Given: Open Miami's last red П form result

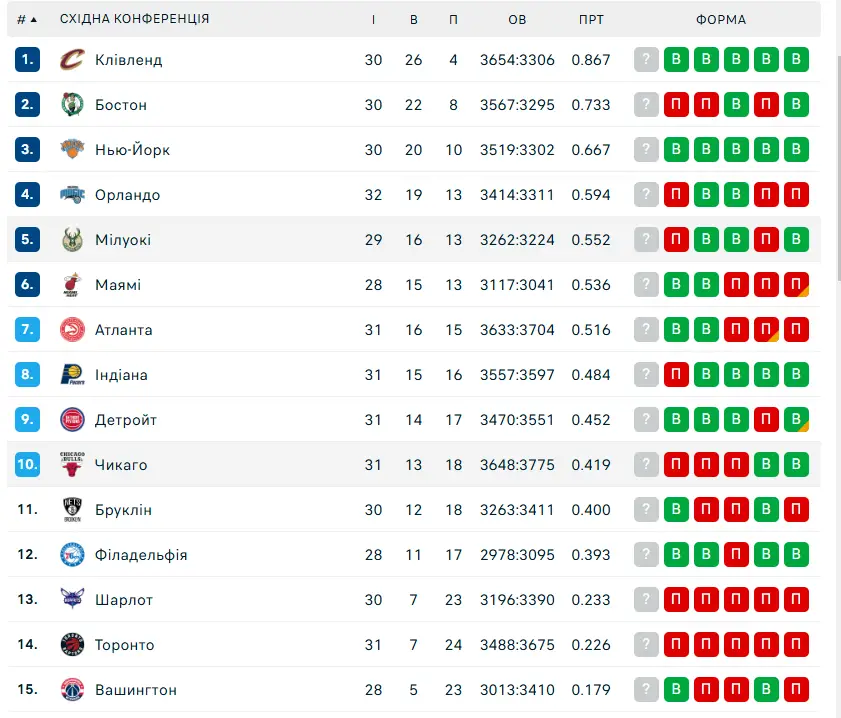Looking at the screenshot, I should click(796, 284).
